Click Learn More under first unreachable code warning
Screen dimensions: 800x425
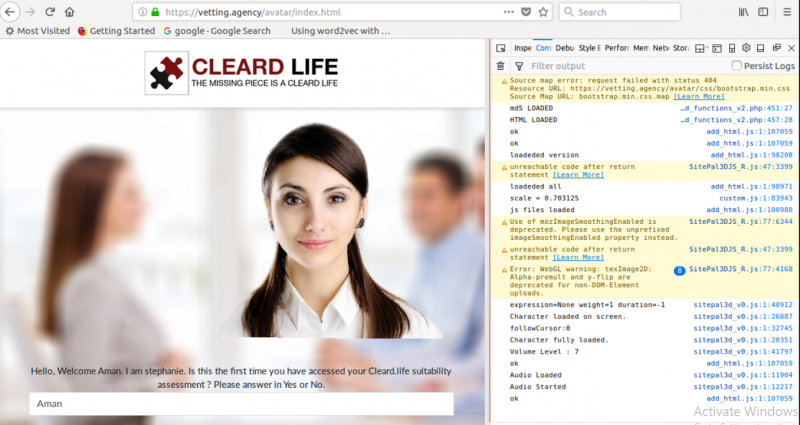579,175
